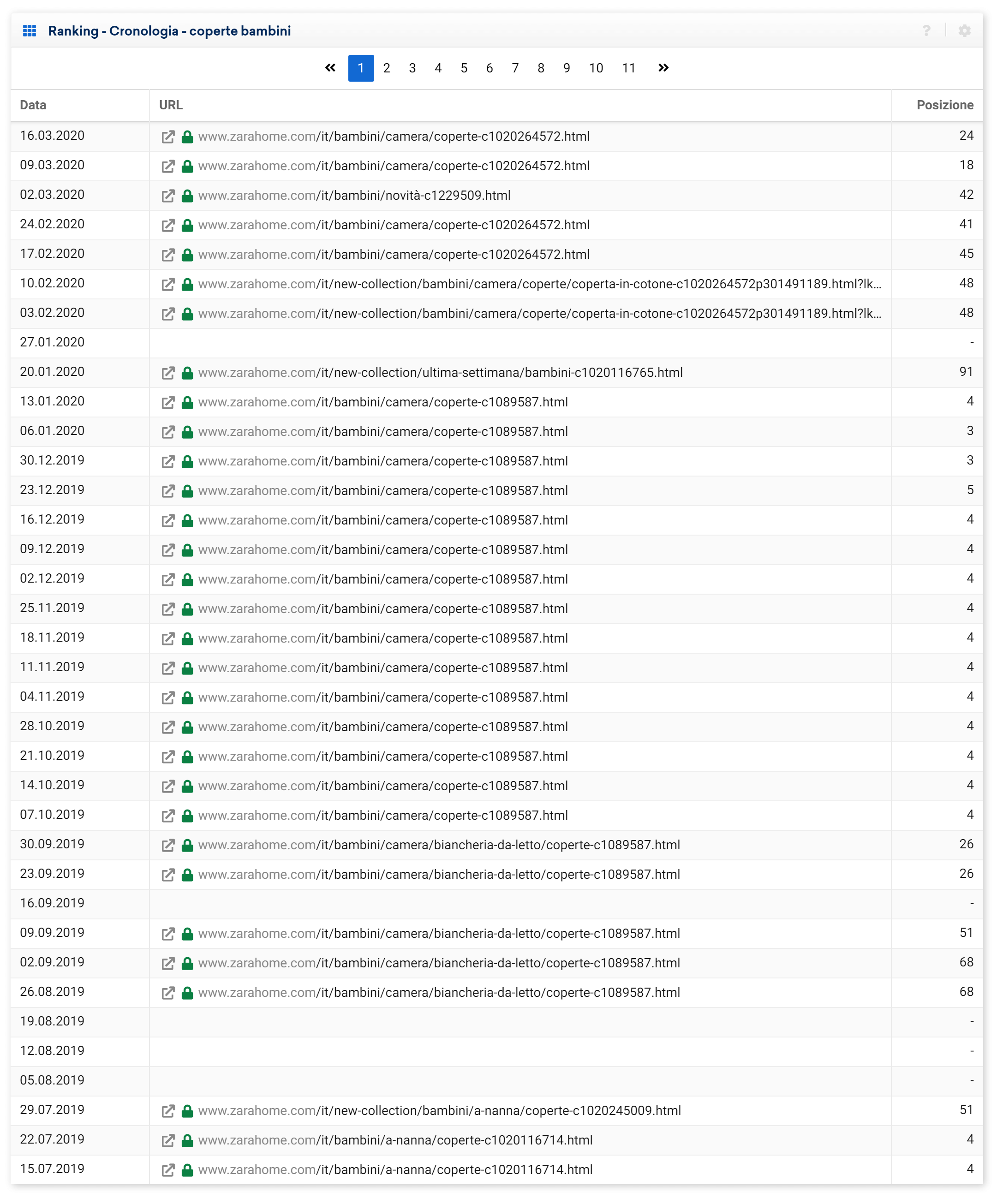Open coperte-c1020264572.html URL on 09.03.2020 row
997x1204 pixels.
pyautogui.click(x=394, y=166)
